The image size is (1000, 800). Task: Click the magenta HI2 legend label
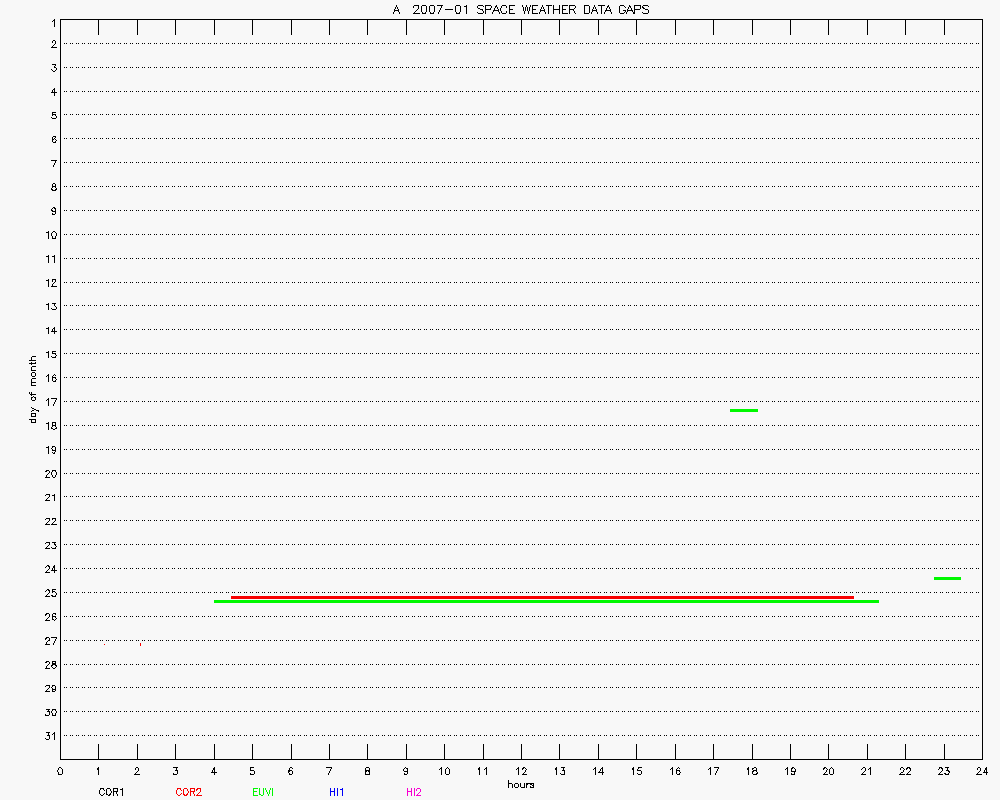[413, 792]
